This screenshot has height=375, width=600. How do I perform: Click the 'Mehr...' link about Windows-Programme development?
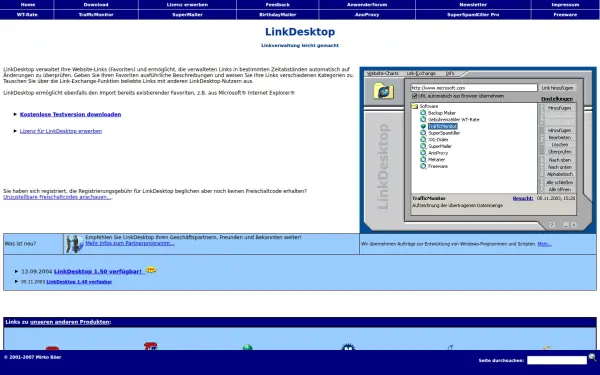point(545,244)
